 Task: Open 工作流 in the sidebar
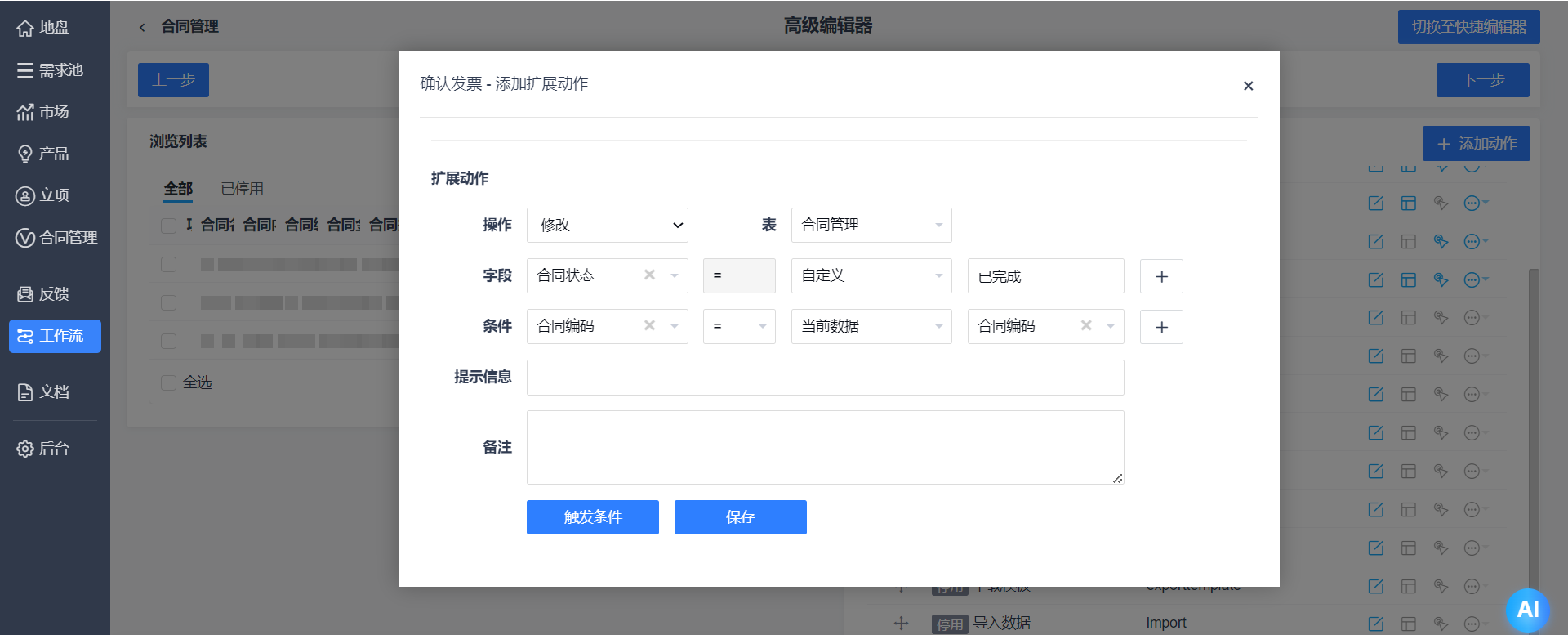pyautogui.click(x=55, y=336)
